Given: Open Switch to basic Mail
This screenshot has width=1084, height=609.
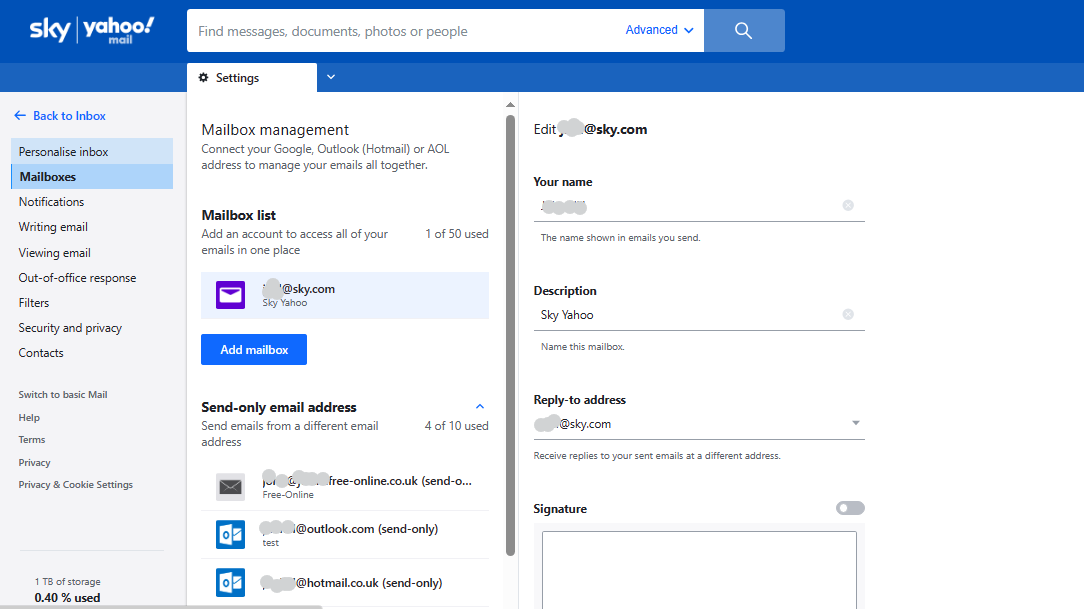Looking at the screenshot, I should tap(62, 394).
